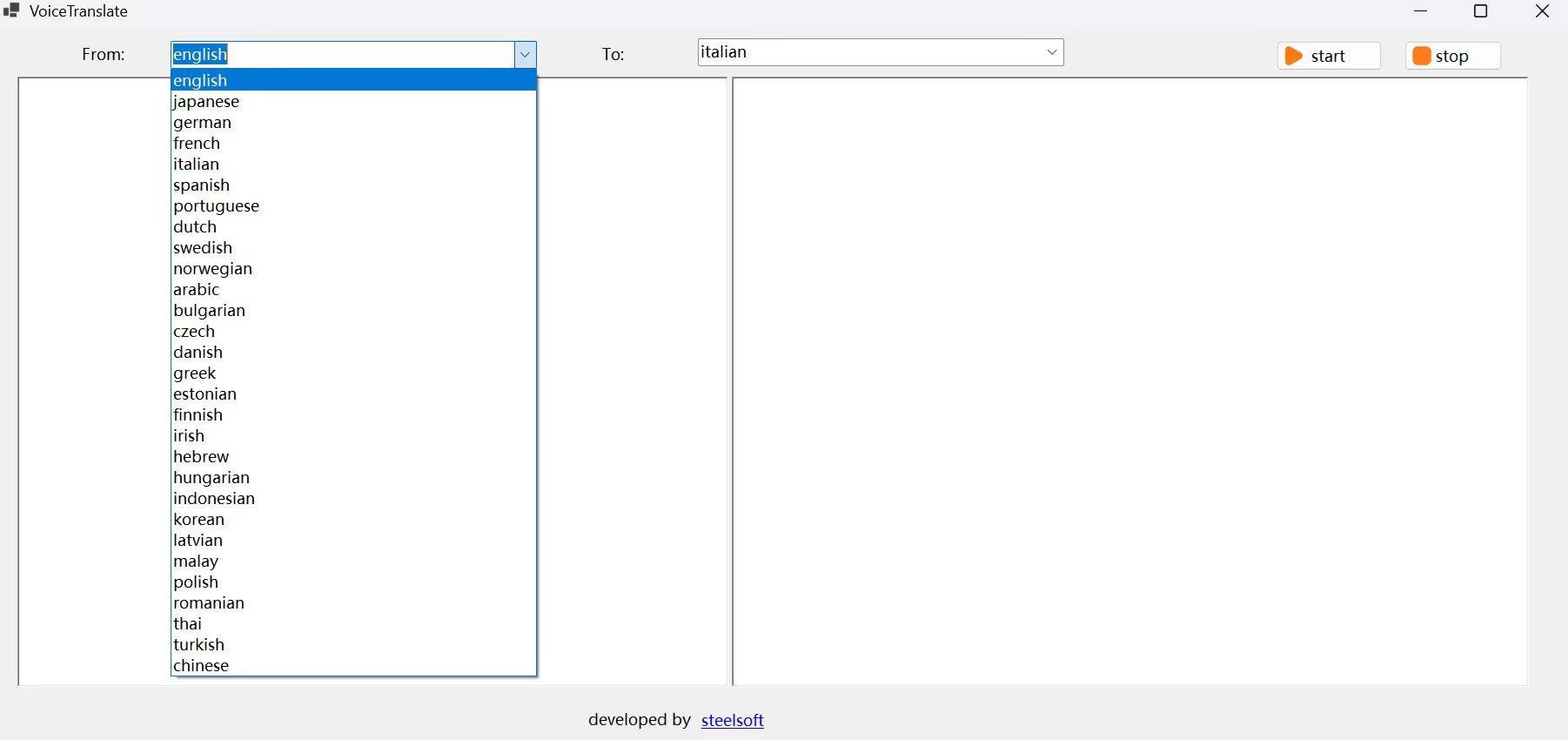The height and width of the screenshot is (740, 1568).
Task: Select norwegian language option
Action: tap(353, 268)
